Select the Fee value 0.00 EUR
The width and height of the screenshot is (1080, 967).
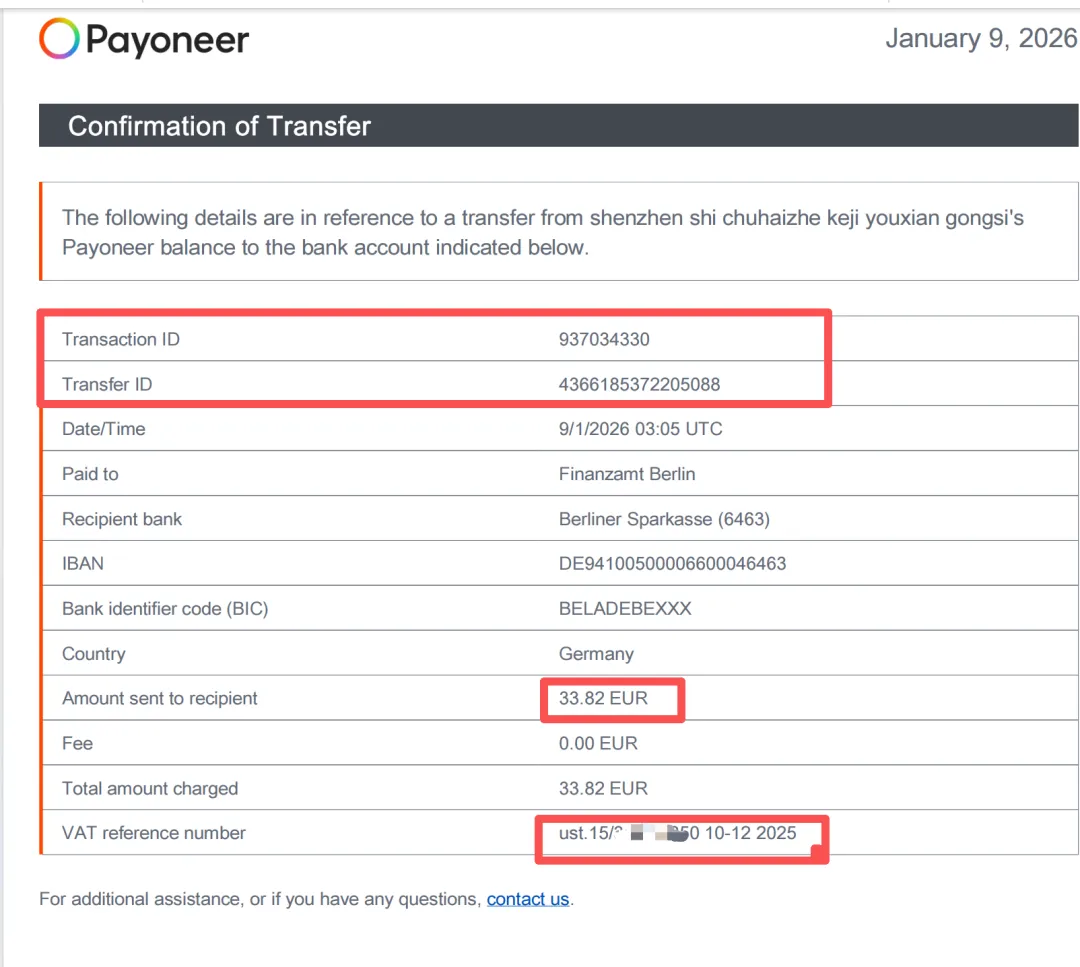(x=598, y=743)
